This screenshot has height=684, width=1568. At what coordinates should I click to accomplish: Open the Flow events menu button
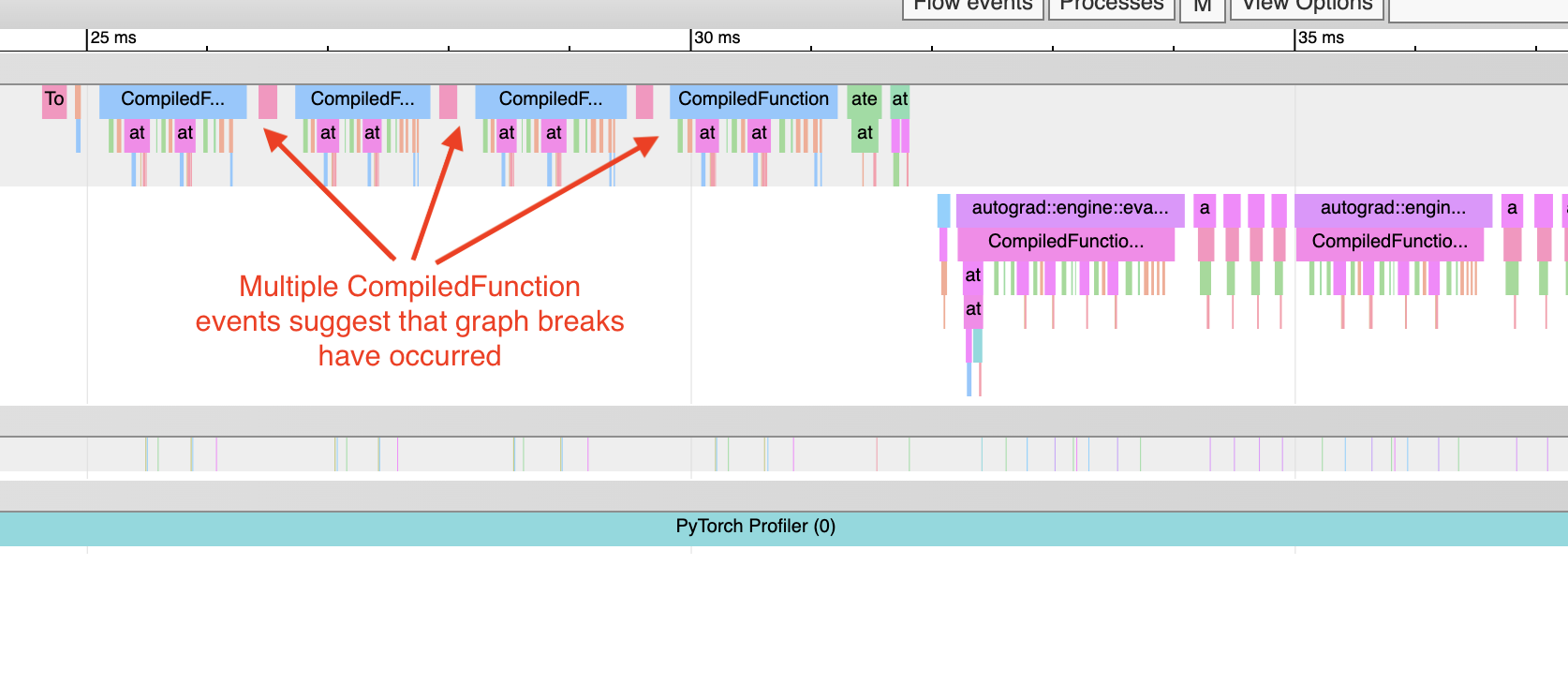click(x=972, y=7)
